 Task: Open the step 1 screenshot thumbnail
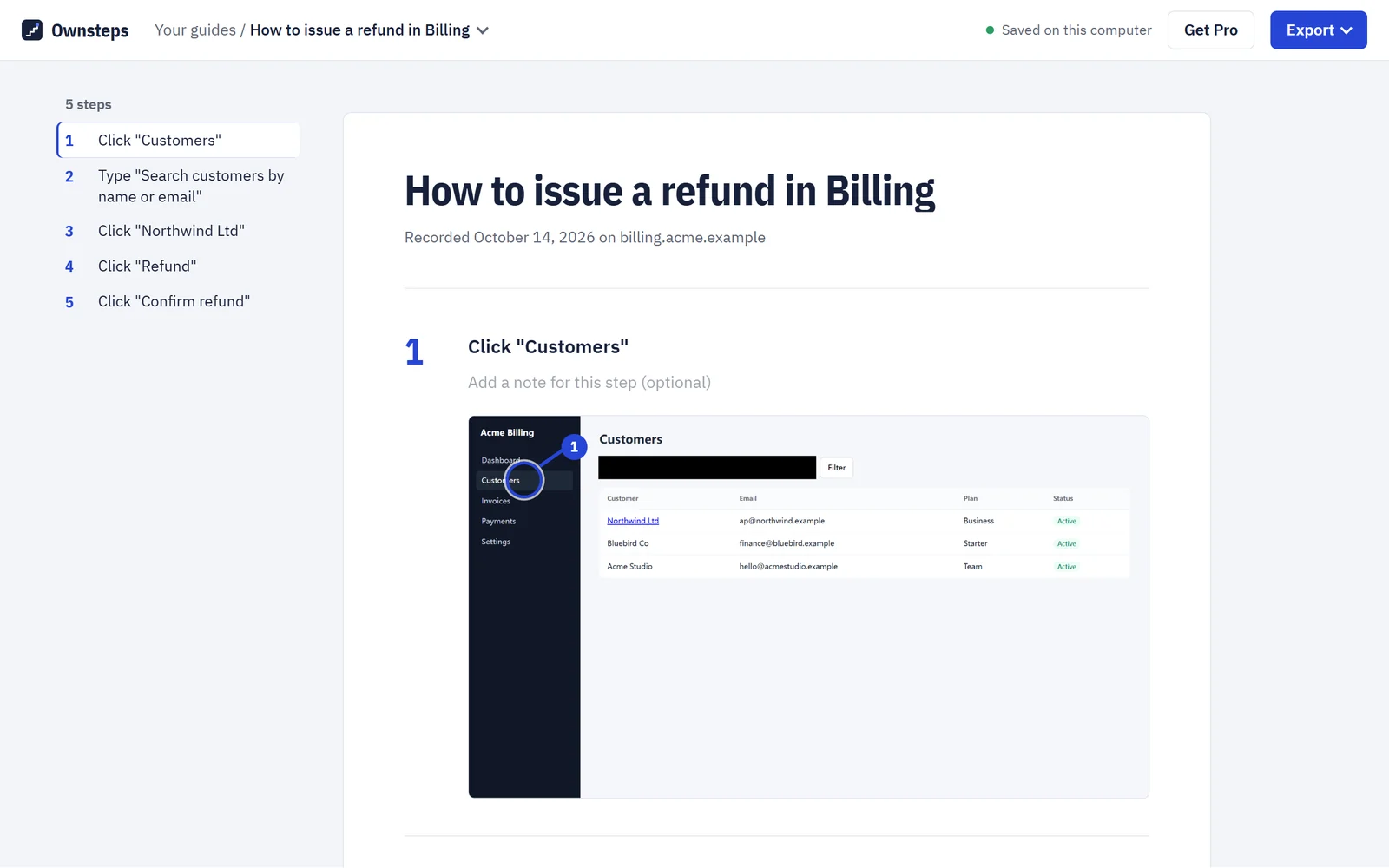click(x=808, y=607)
